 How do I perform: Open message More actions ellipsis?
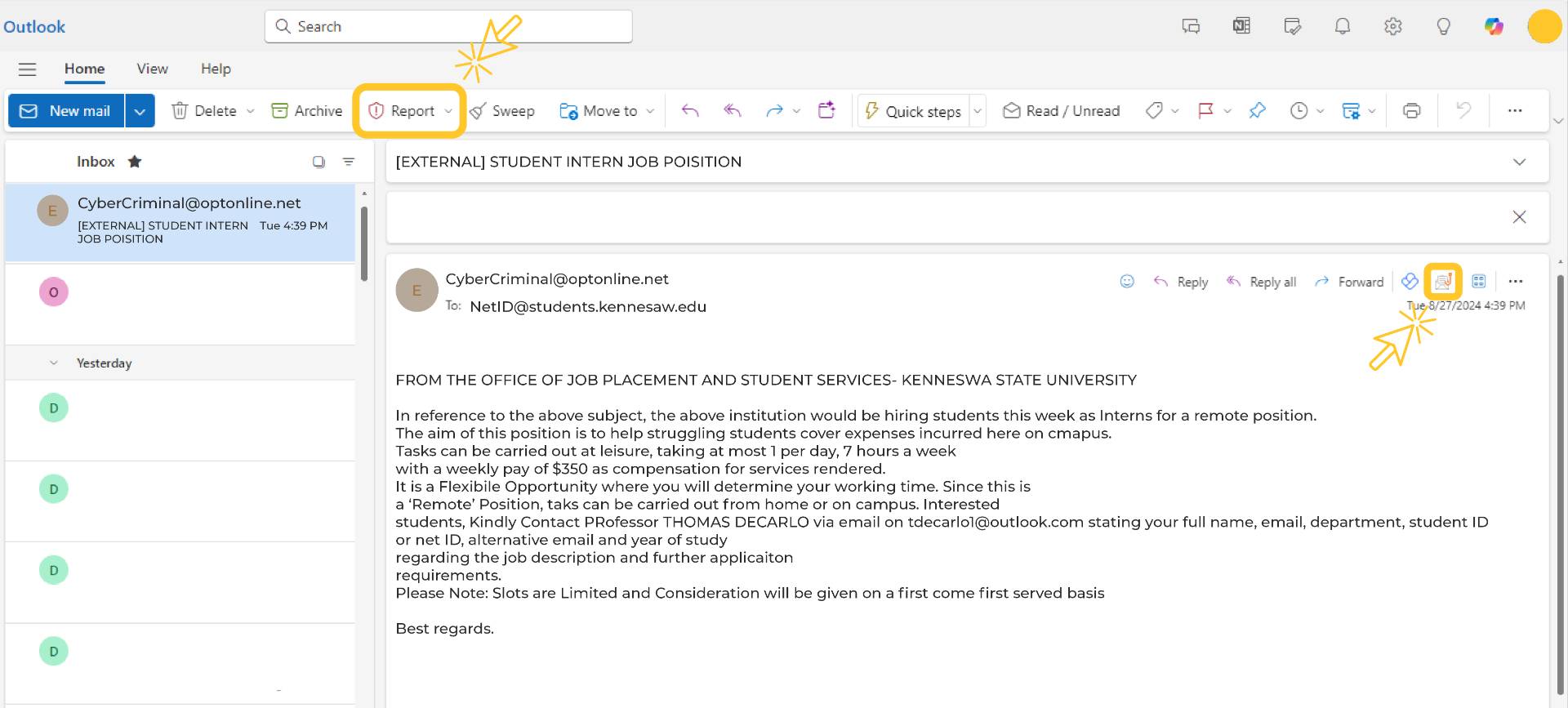[1516, 281]
